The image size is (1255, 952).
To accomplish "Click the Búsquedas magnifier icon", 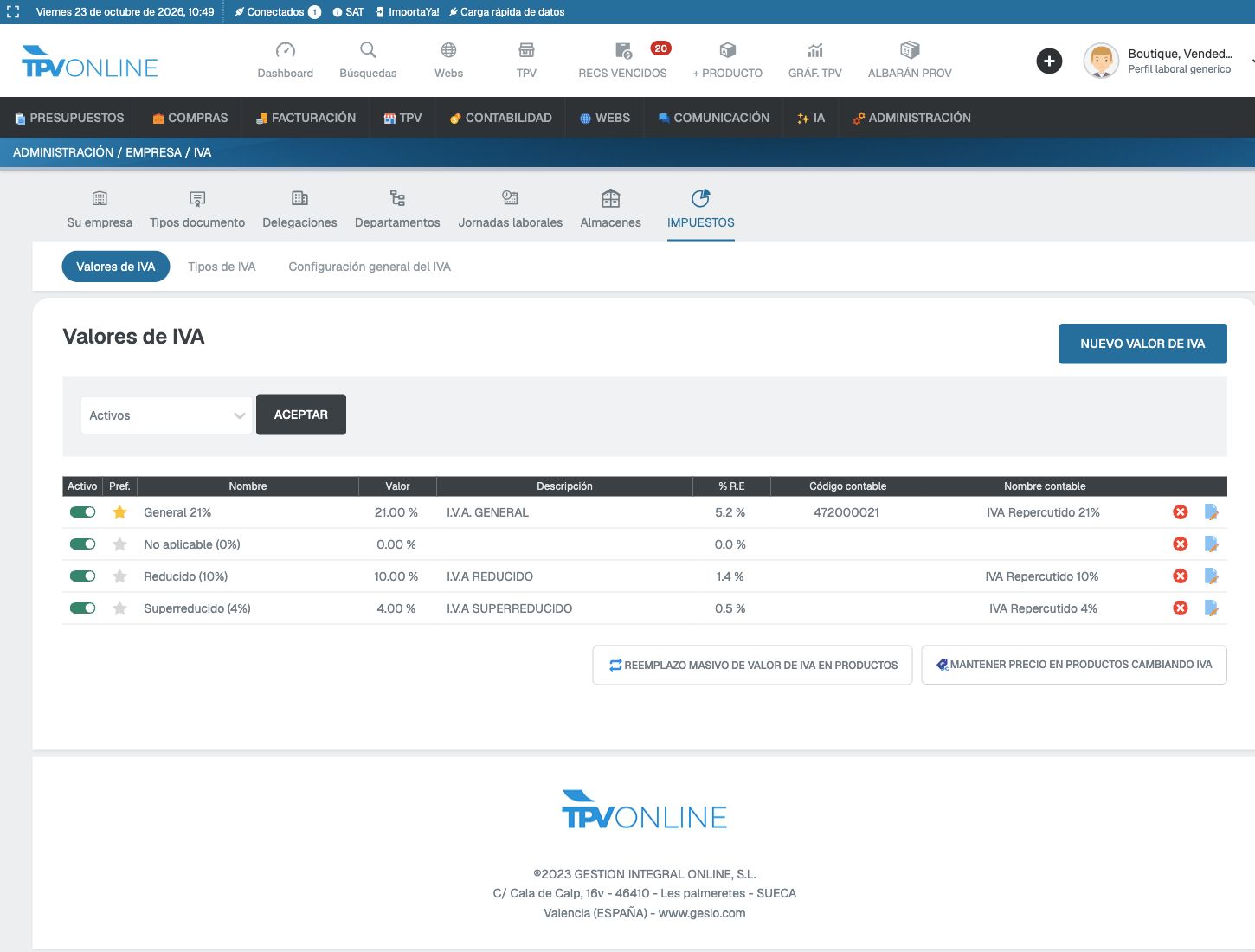I will 368,50.
